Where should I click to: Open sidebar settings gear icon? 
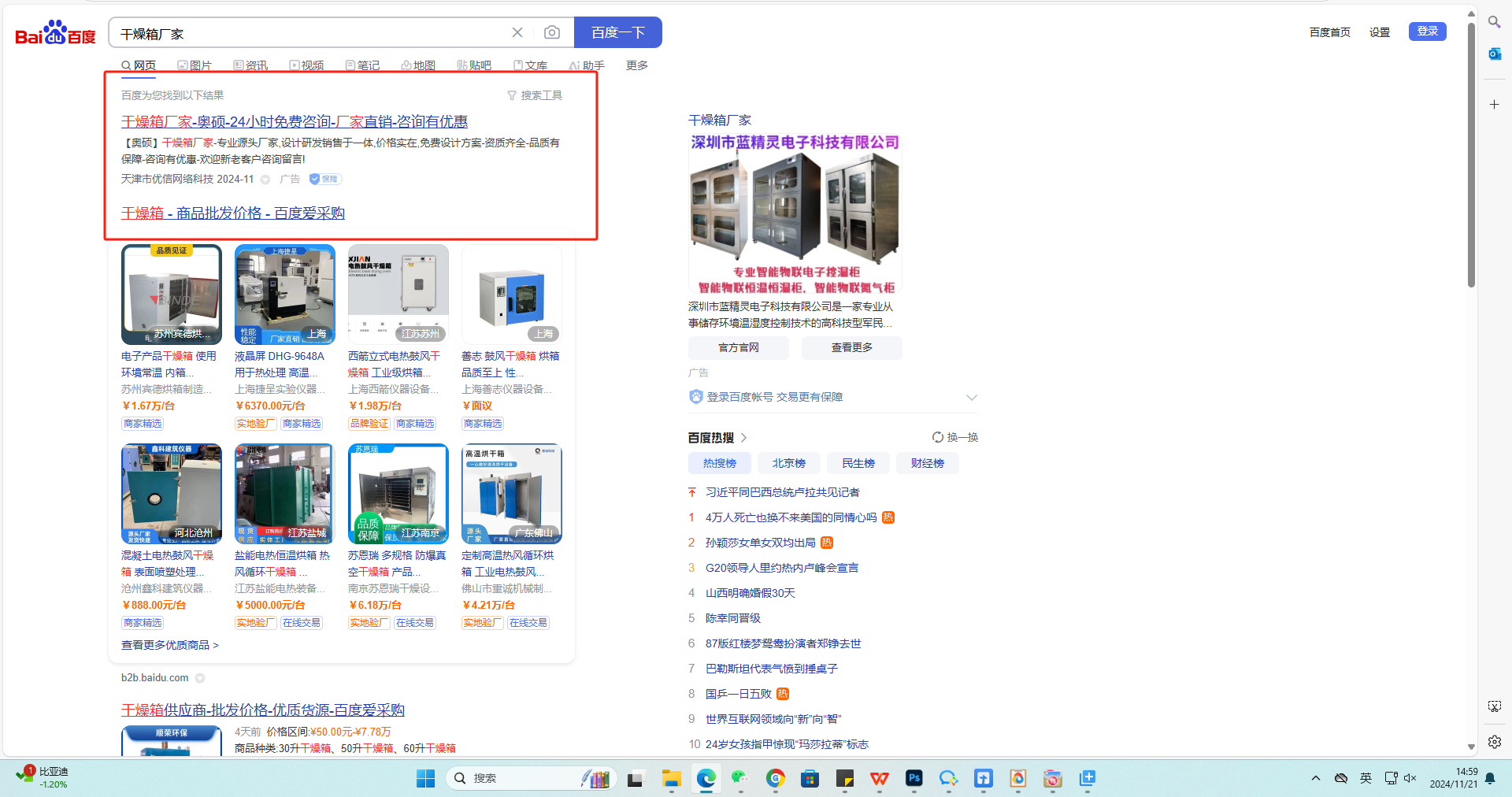click(1494, 741)
